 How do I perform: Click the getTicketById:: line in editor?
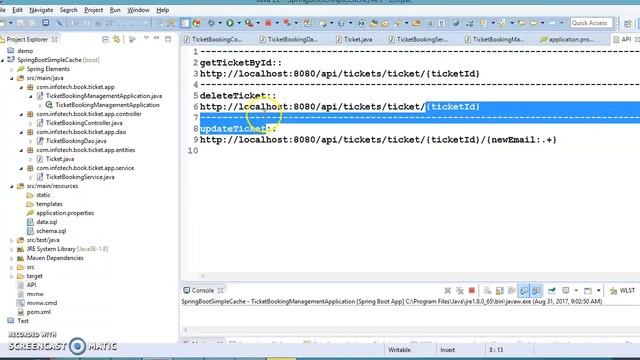(x=241, y=63)
